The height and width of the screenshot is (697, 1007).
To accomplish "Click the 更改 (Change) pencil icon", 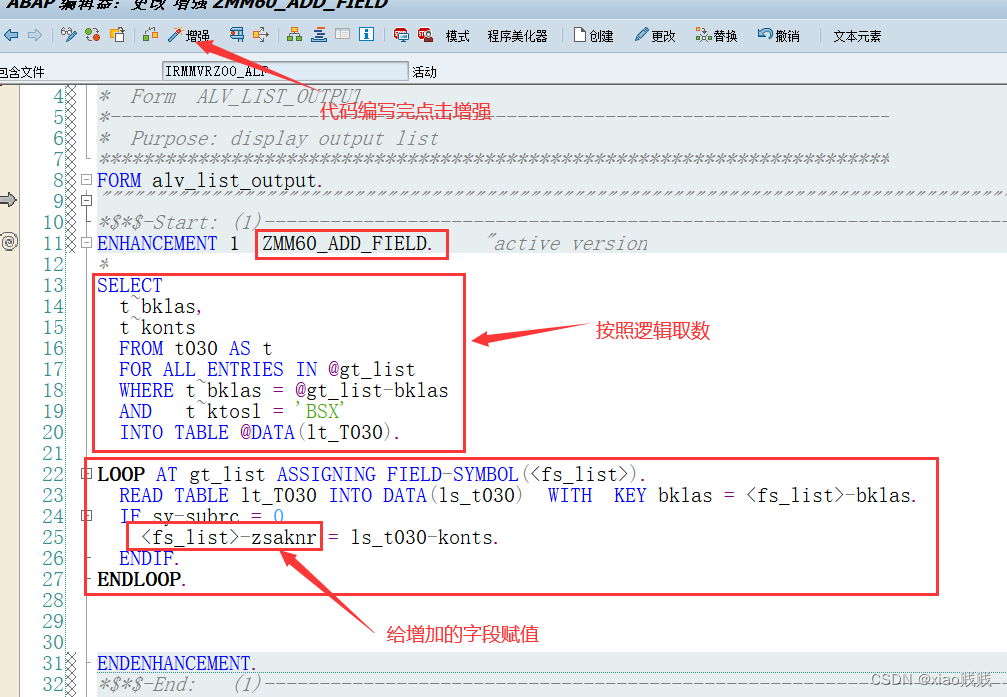I will tap(640, 35).
